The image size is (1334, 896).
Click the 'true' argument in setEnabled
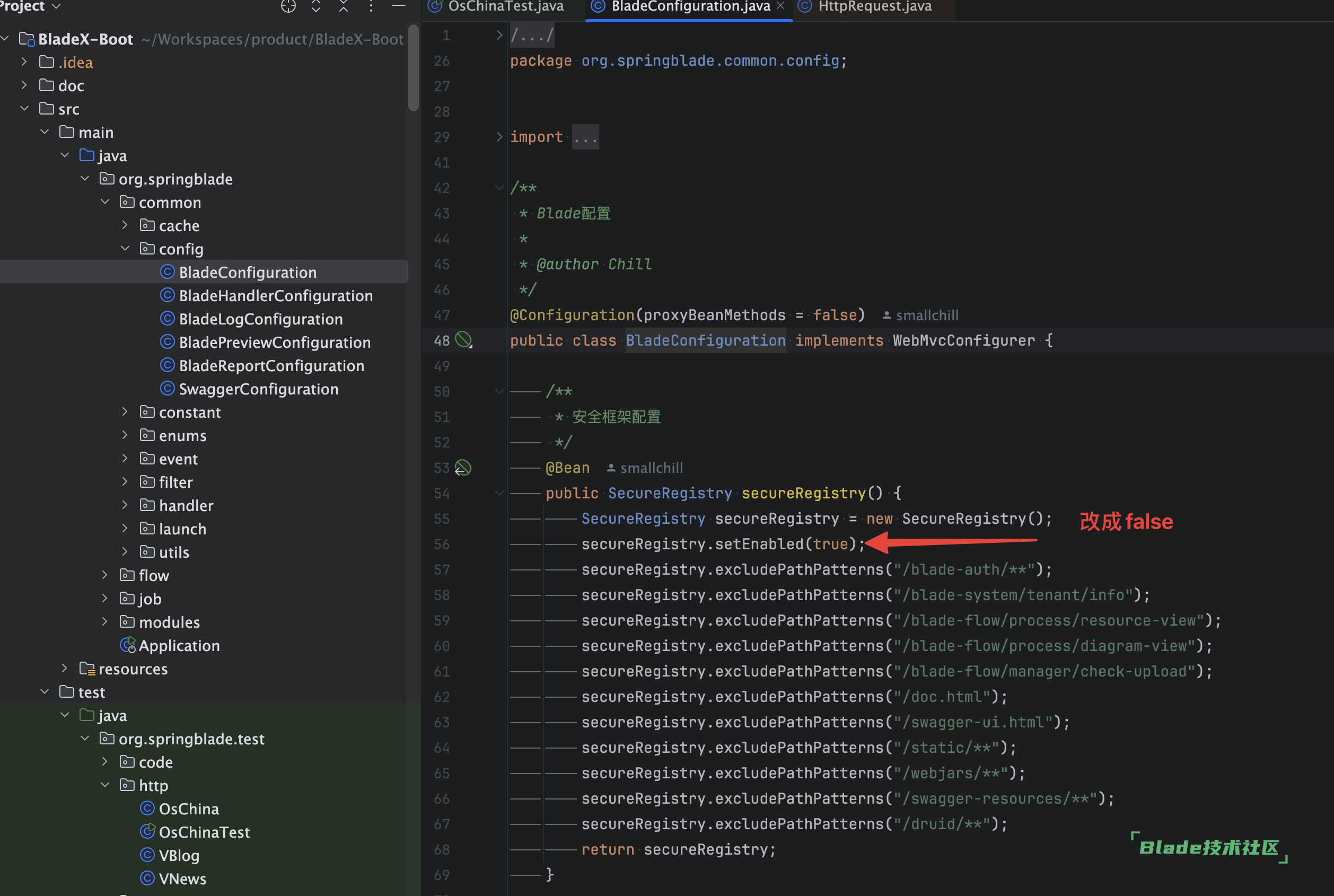830,544
